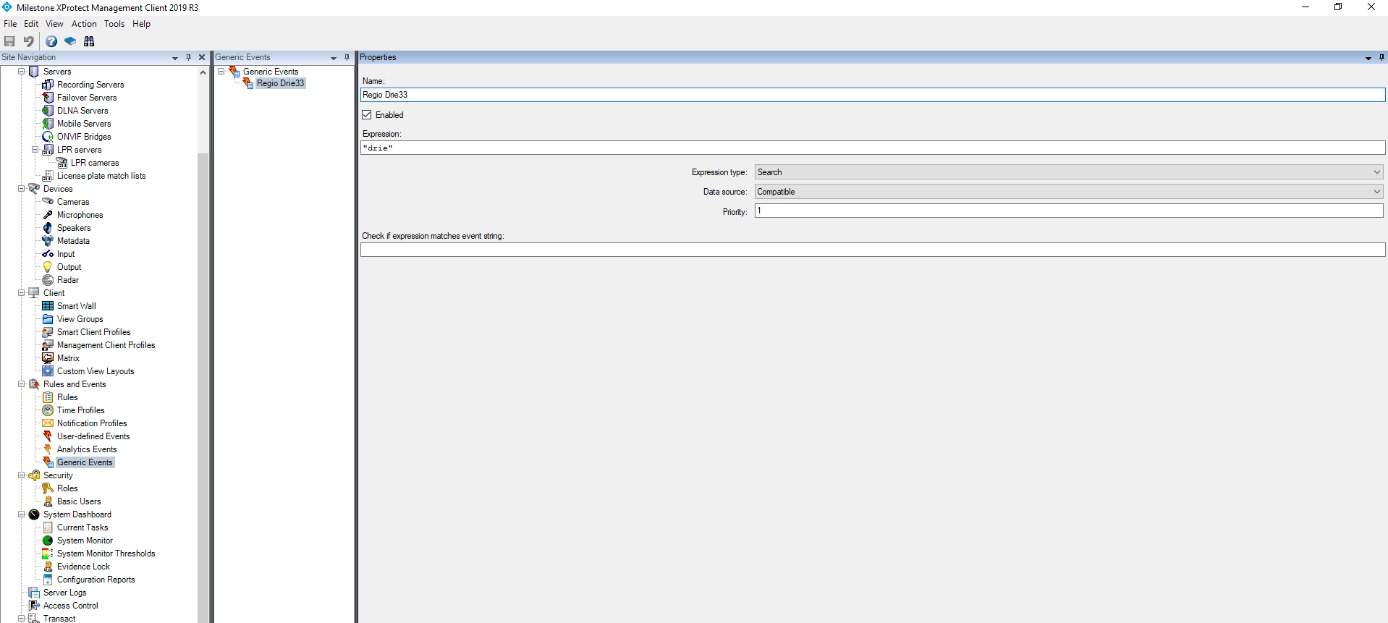Pin the Site Navigation panel
Viewport: 1388px width, 623px height.
[x=188, y=57]
